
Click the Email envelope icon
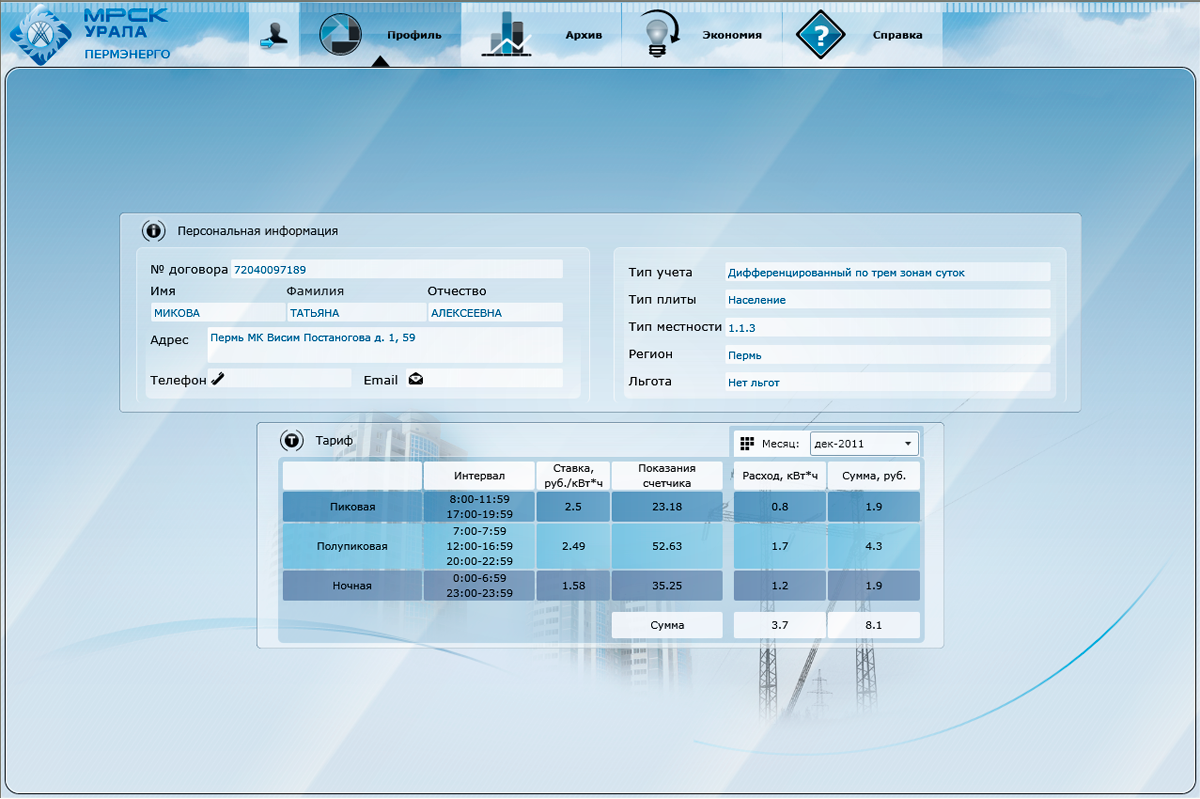pyautogui.click(x=416, y=379)
